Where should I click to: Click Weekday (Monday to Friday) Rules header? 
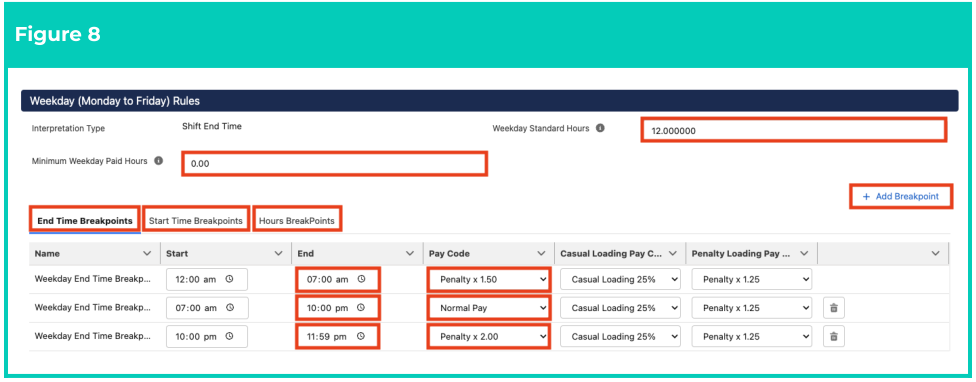[489, 100]
